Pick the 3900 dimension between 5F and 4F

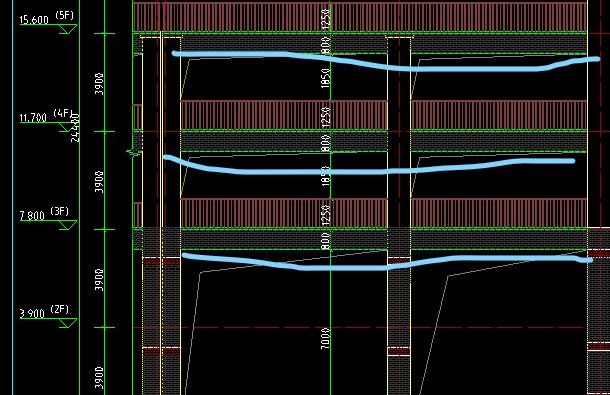click(100, 84)
